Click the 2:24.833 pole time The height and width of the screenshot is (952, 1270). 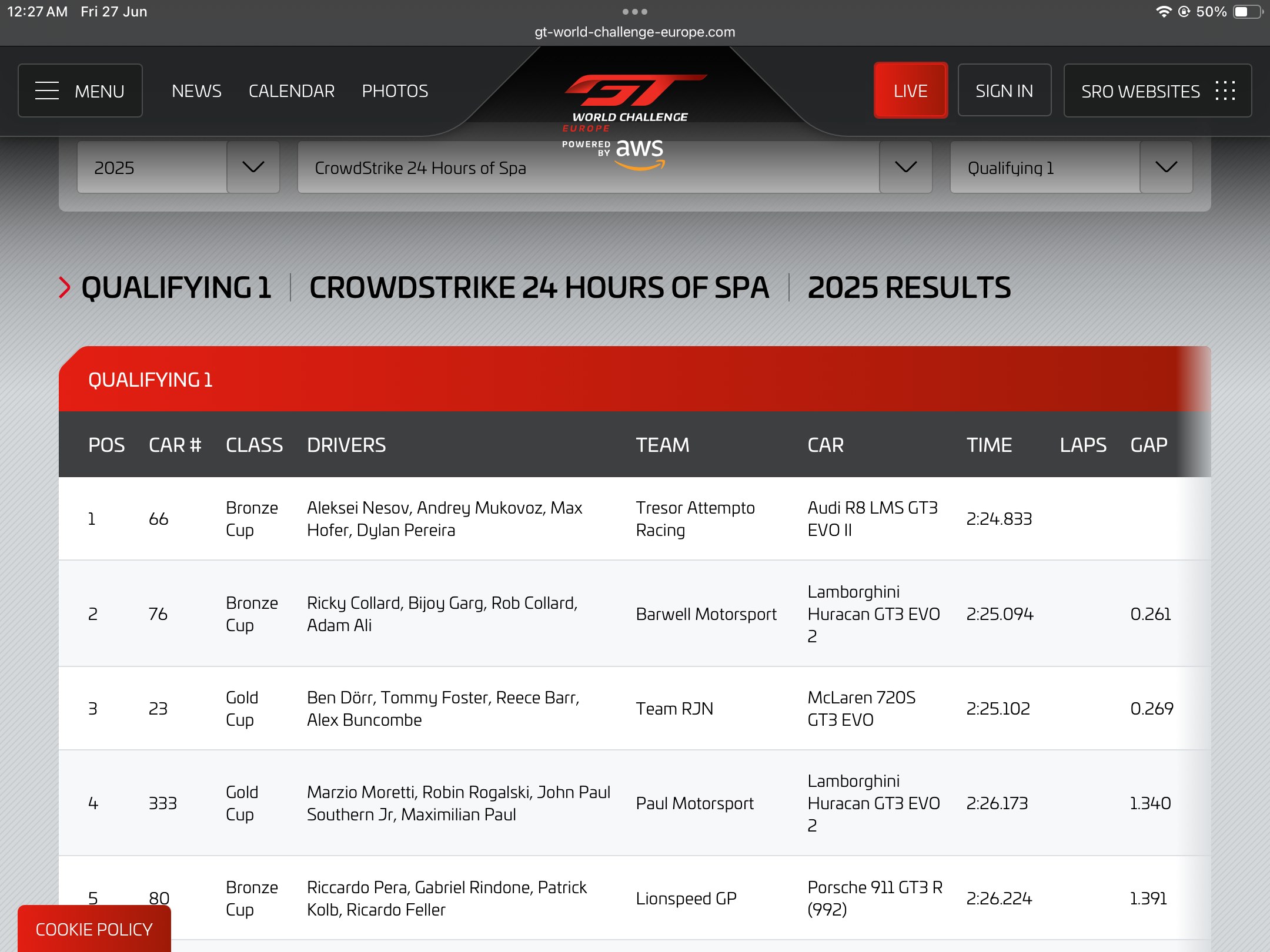[999, 519]
